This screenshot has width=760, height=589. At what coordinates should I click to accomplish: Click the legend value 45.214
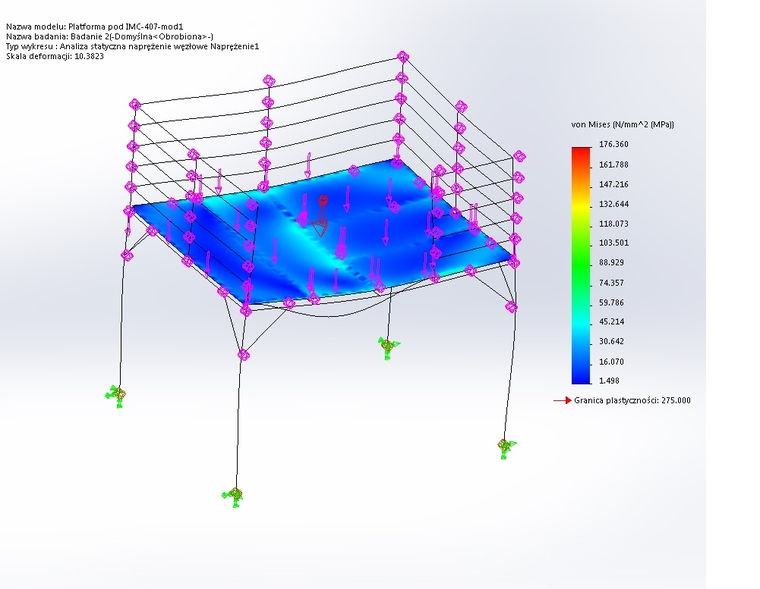click(x=612, y=322)
